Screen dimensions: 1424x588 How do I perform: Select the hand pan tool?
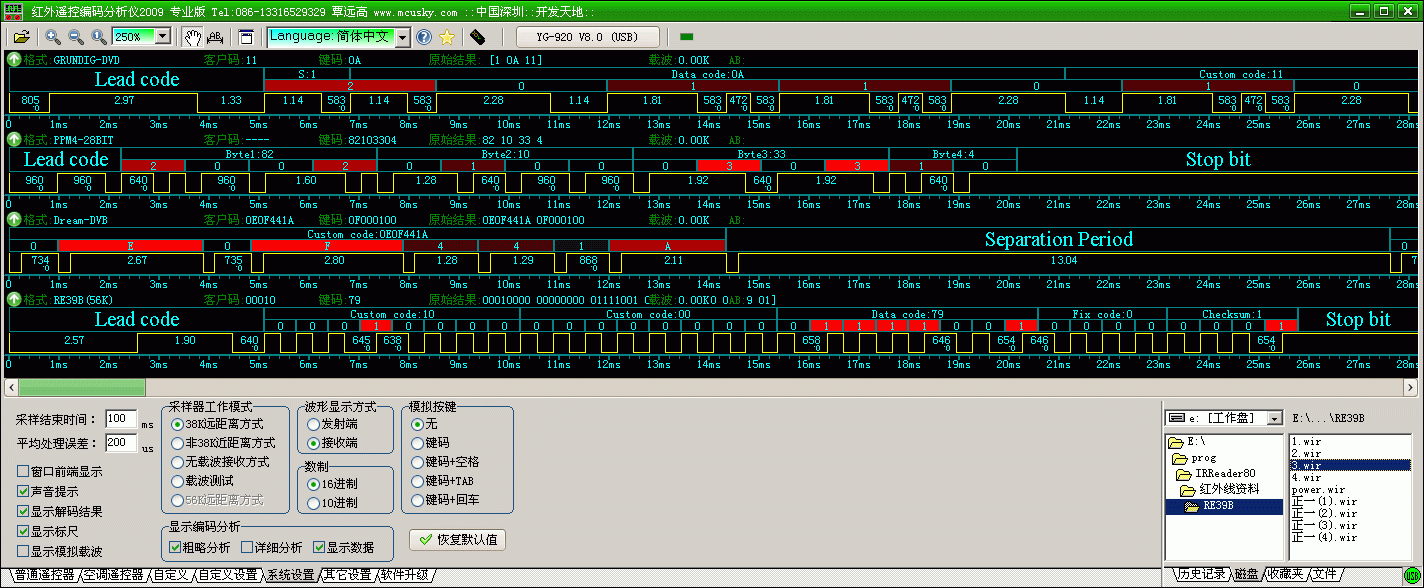[x=192, y=37]
